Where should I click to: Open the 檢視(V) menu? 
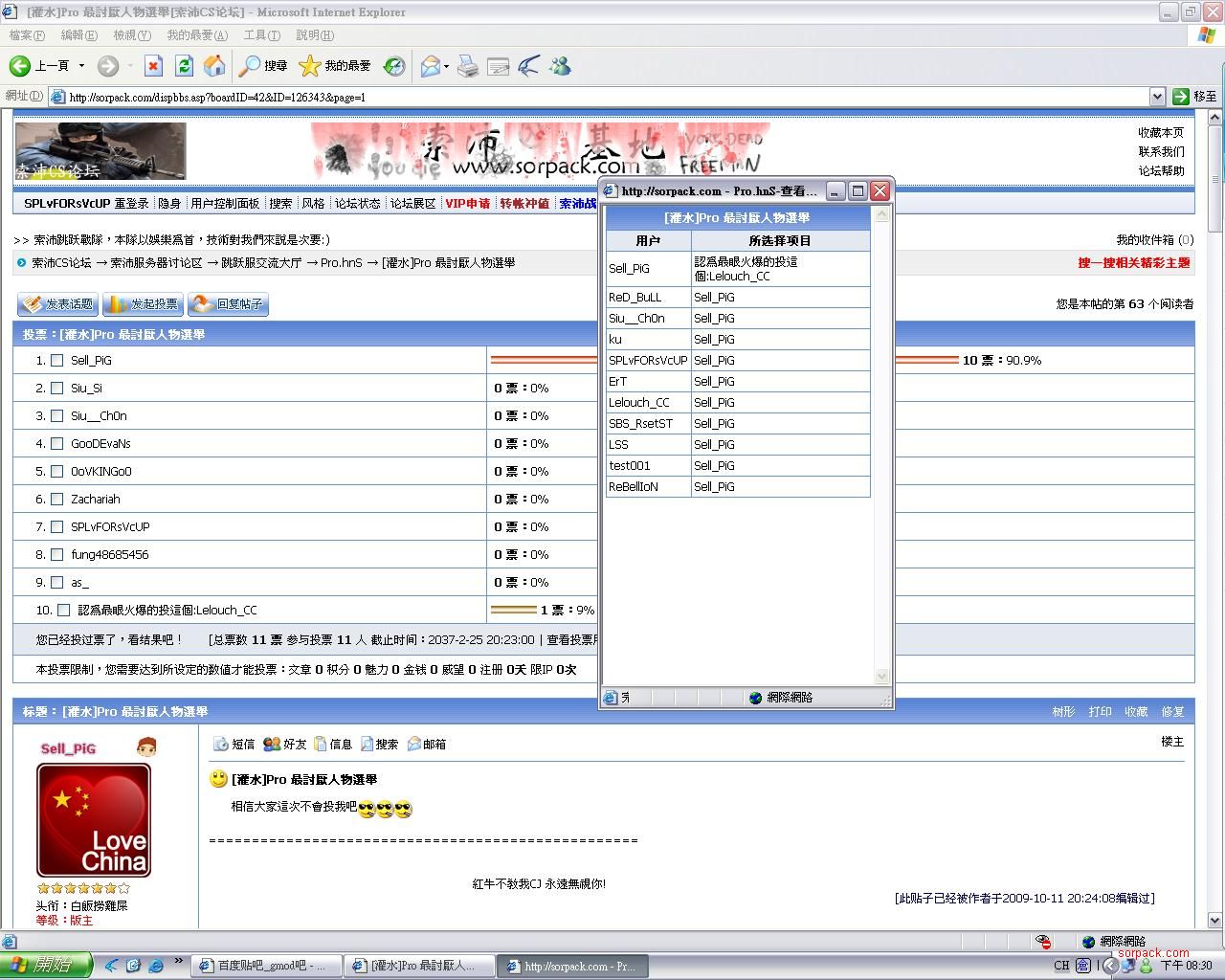pos(132,35)
